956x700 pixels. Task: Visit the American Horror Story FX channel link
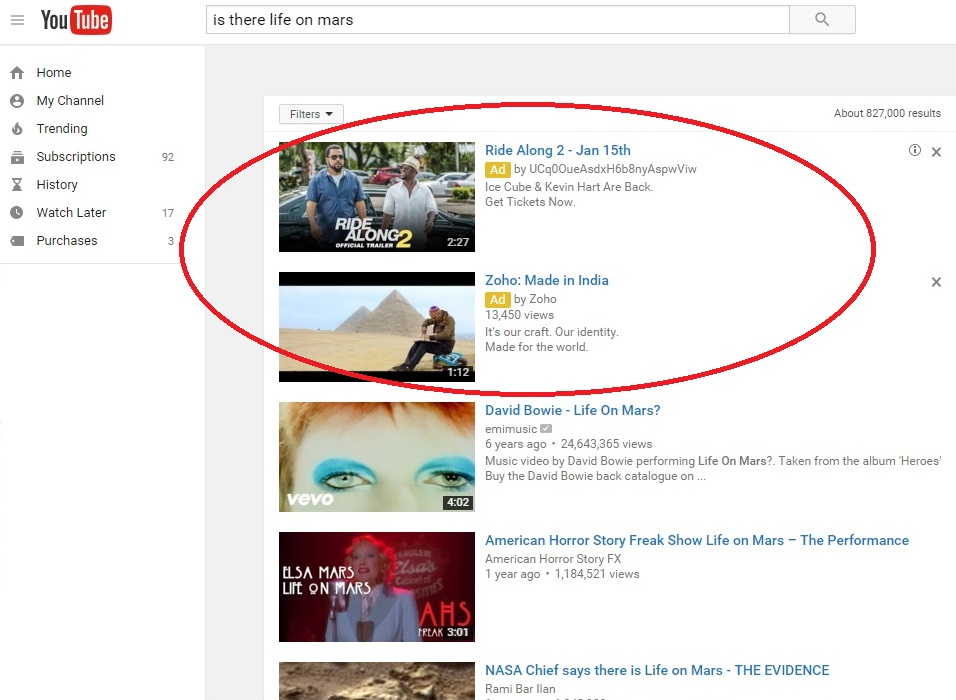coord(553,559)
